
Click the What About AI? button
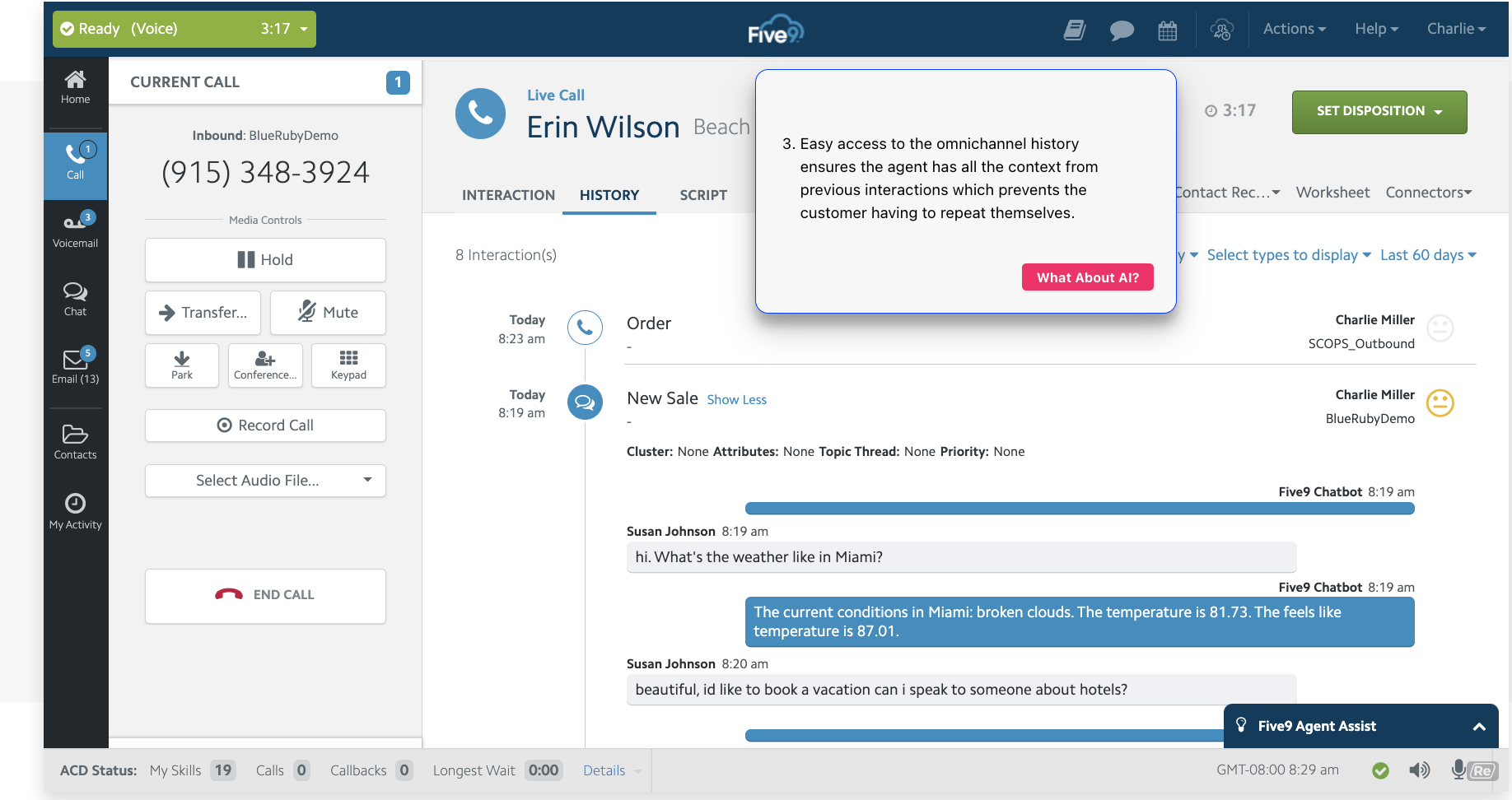pyautogui.click(x=1088, y=277)
